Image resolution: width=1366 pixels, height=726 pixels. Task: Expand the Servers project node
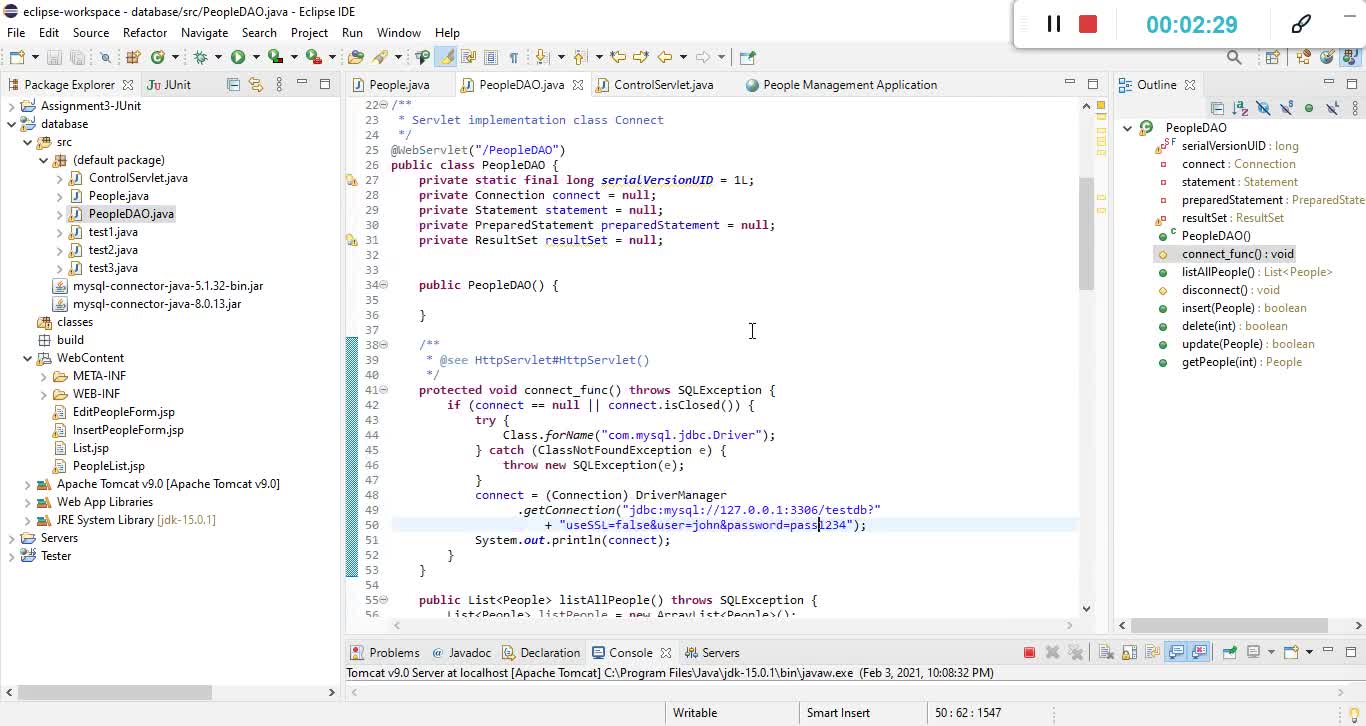[11, 538]
